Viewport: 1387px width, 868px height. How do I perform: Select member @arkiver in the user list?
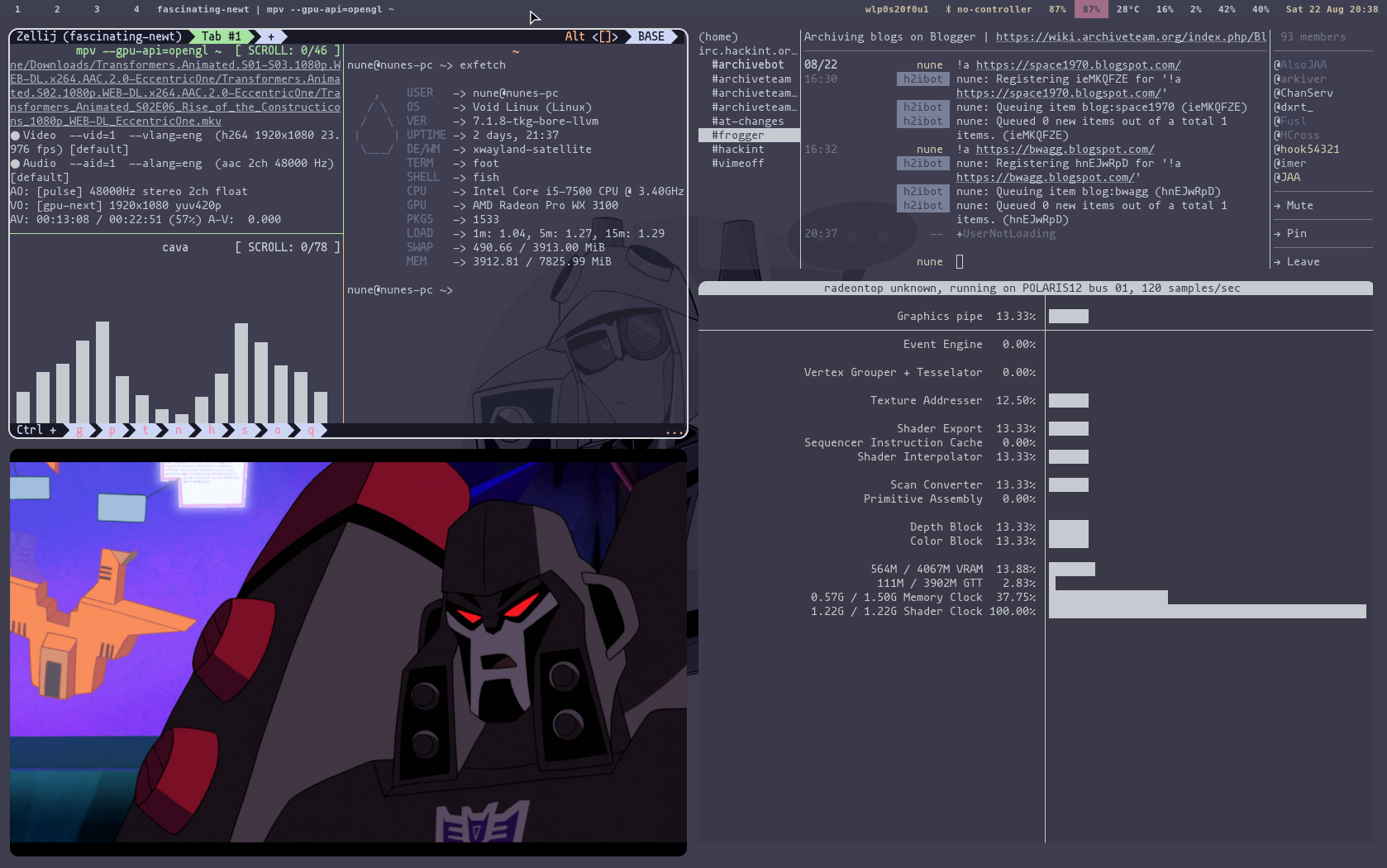coord(1300,79)
